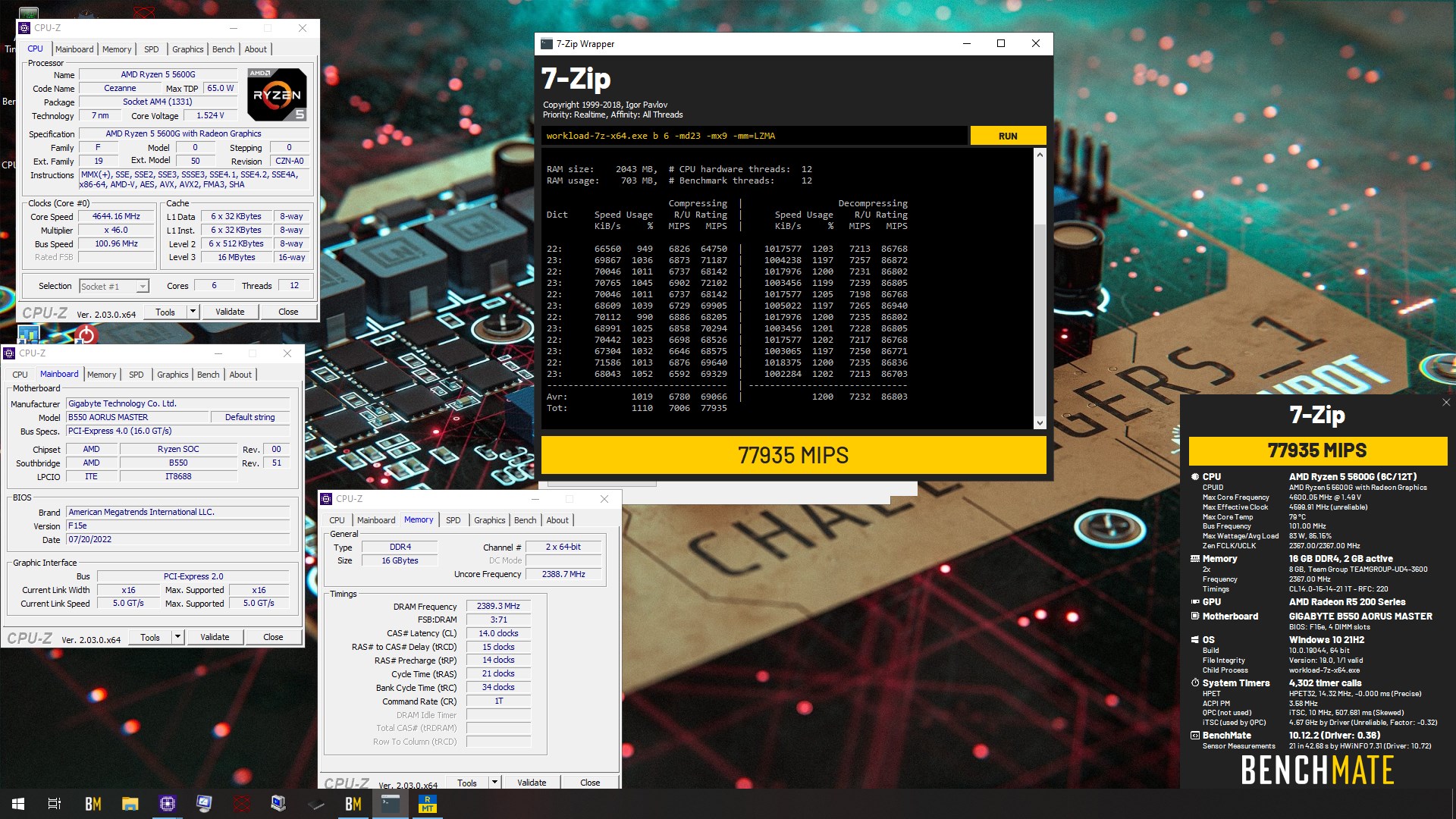Click the CPU-Z title icon in the Memory window
The image size is (1456, 819).
(x=326, y=499)
